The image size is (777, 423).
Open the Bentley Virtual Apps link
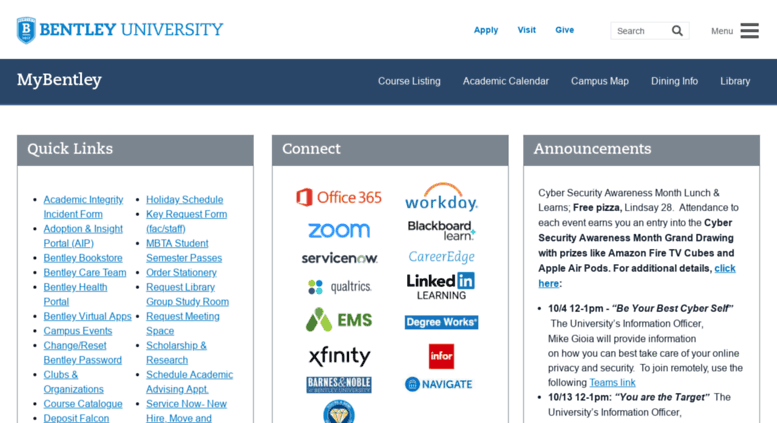pyautogui.click(x=87, y=316)
